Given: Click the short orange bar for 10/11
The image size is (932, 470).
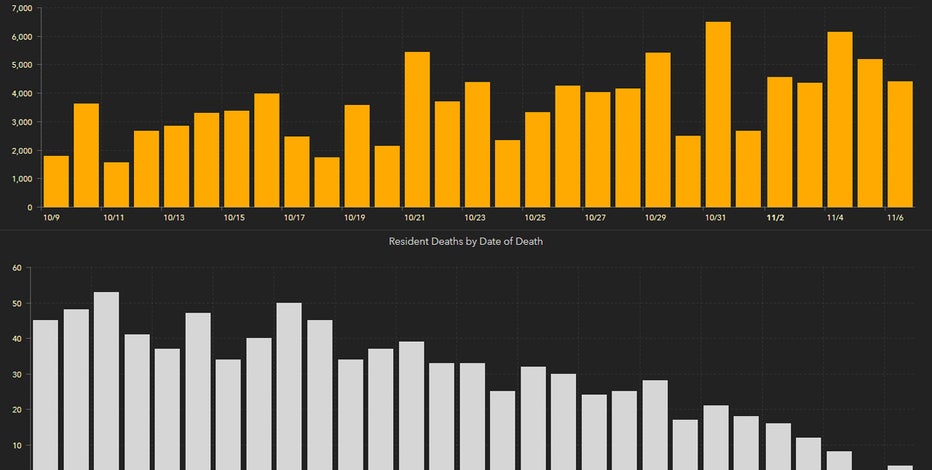Looking at the screenshot, I should (116, 185).
